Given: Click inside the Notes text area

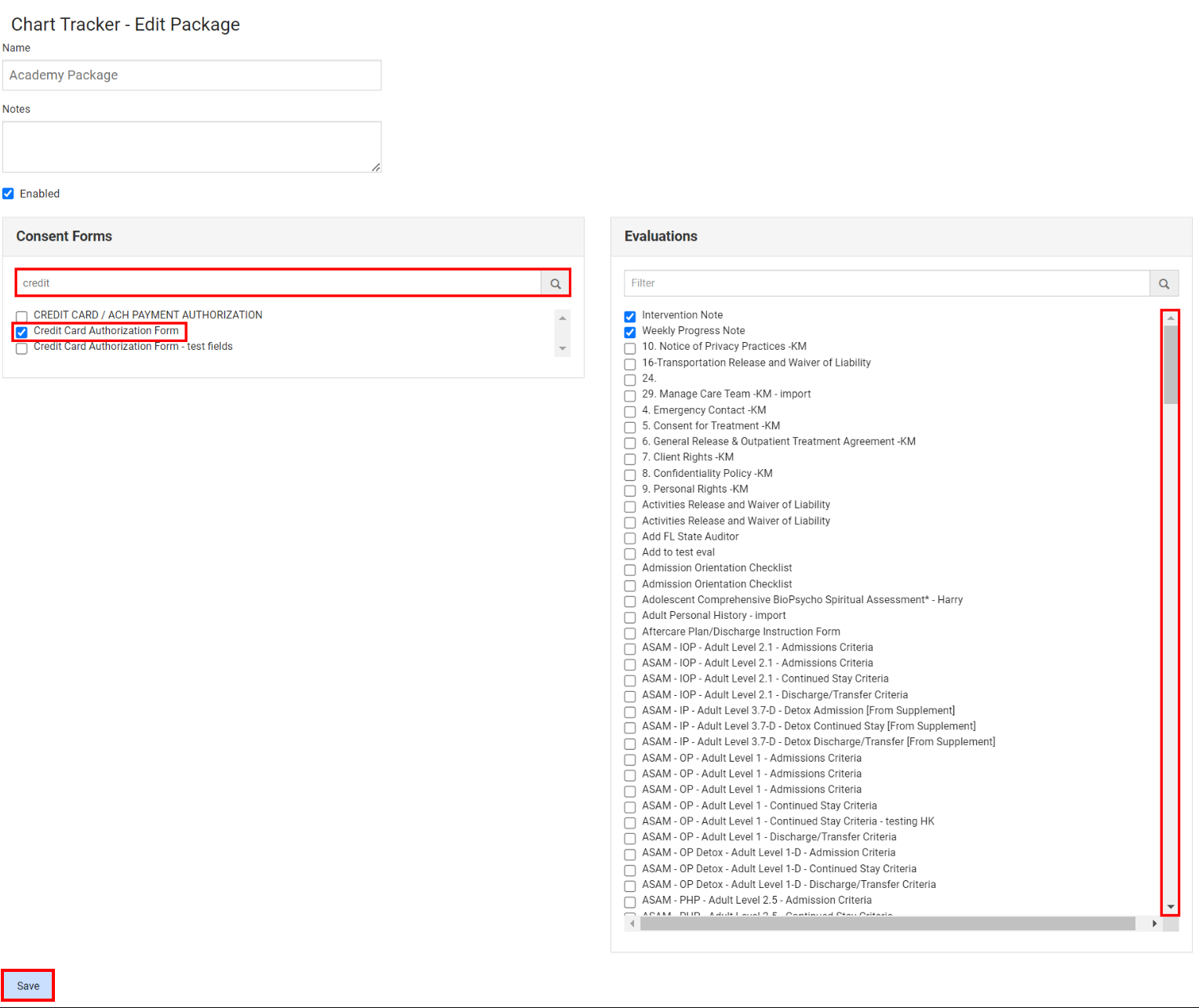Looking at the screenshot, I should point(191,147).
